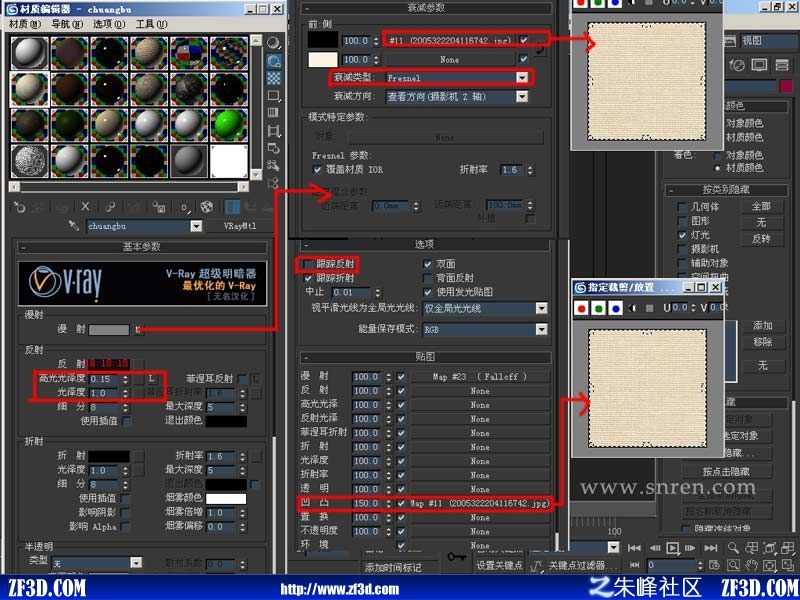The image size is (800, 600).
Task: Open the 材质(M) menu
Action: coord(24,24)
